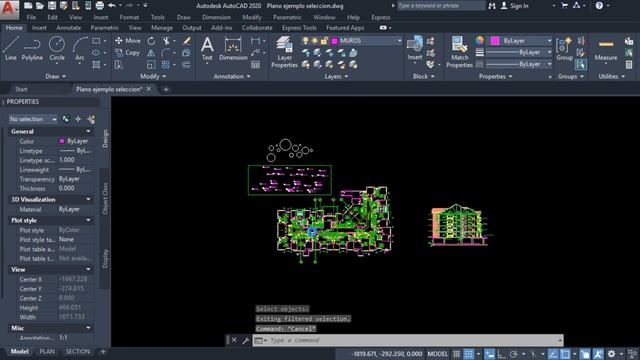
Task: Click the Insert block icon
Action: [415, 49]
